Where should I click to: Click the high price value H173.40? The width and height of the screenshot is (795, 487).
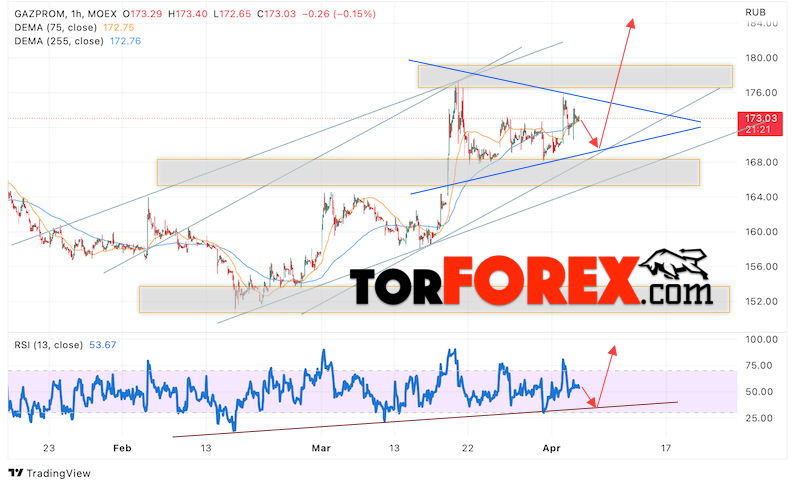pyautogui.click(x=188, y=14)
